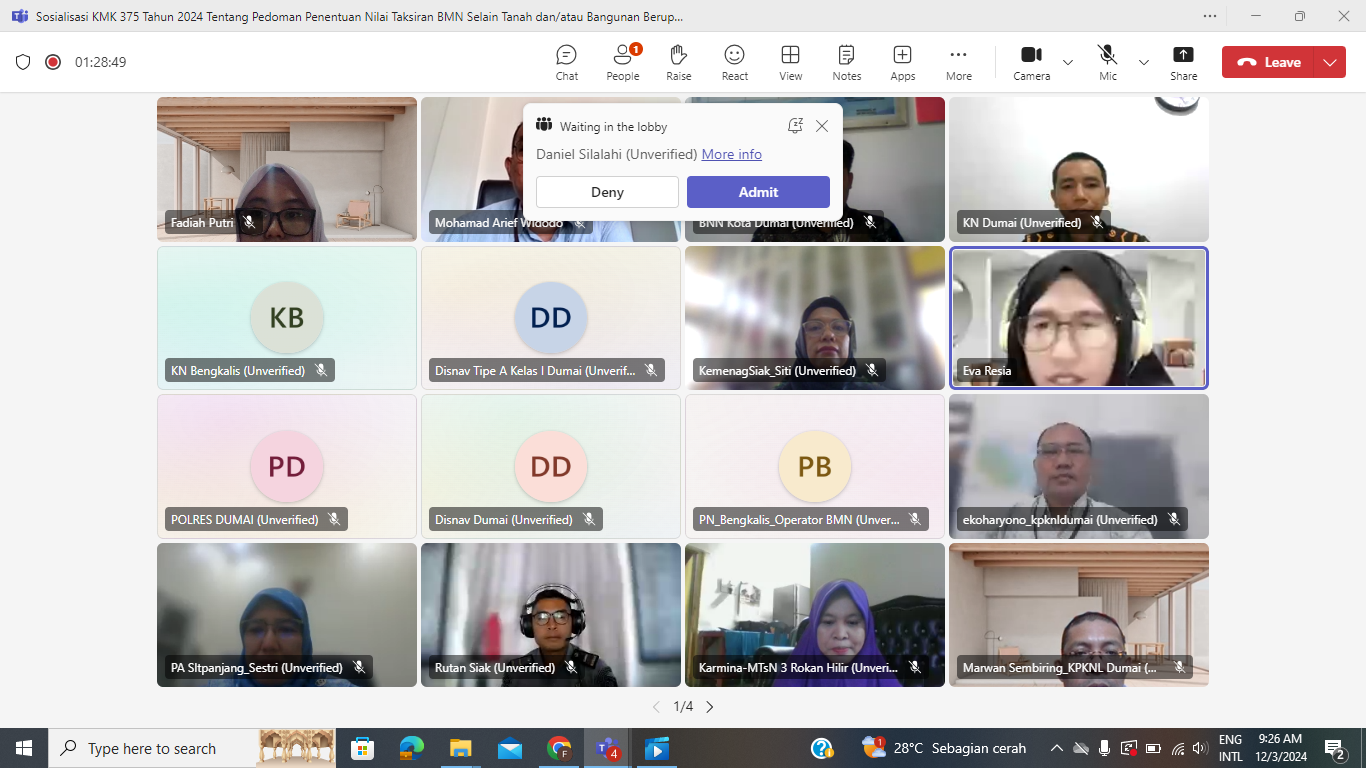Click the Share screen icon
Viewport: 1366px width, 768px height.
click(x=1183, y=62)
